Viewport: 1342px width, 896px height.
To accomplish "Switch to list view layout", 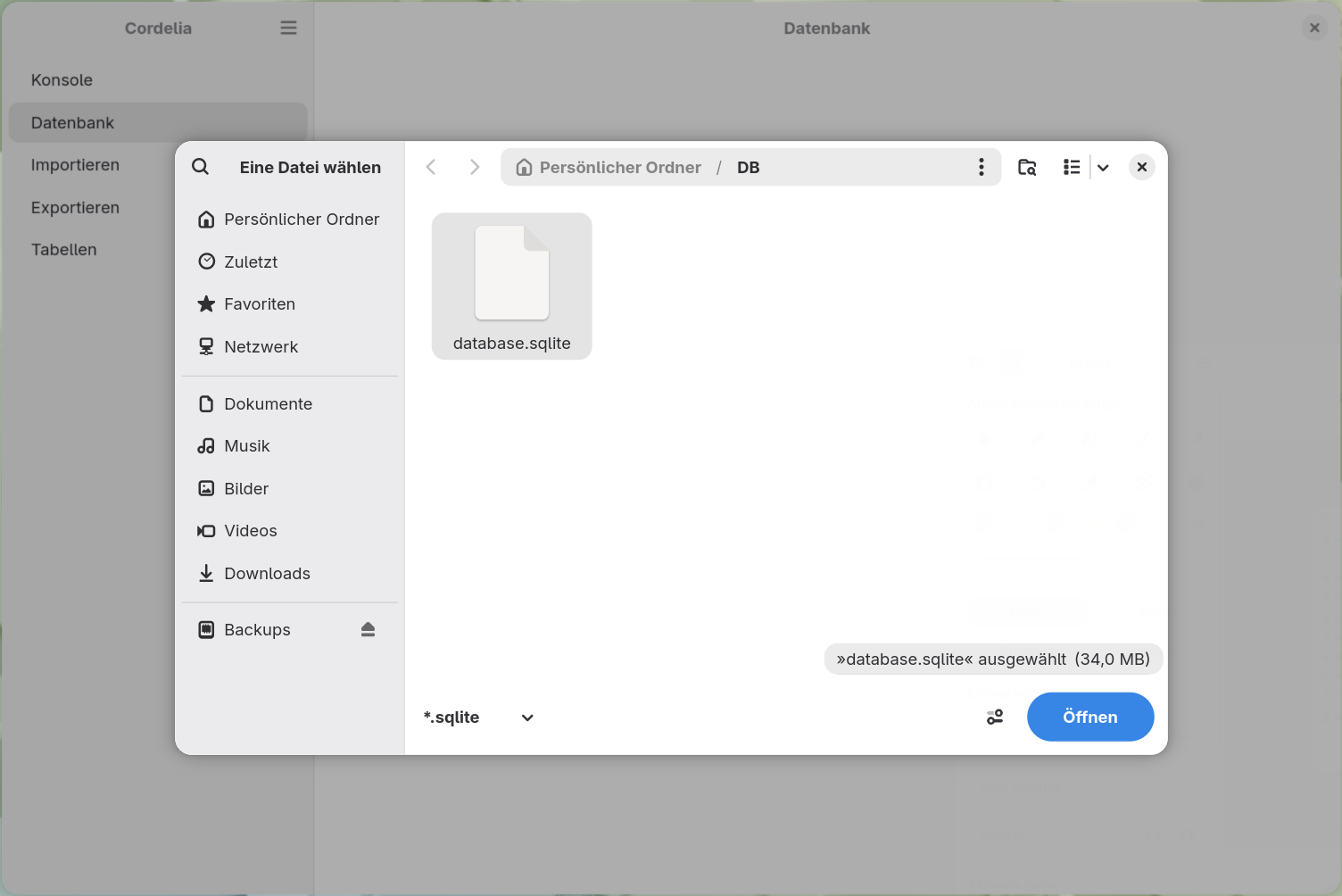I will [1072, 167].
